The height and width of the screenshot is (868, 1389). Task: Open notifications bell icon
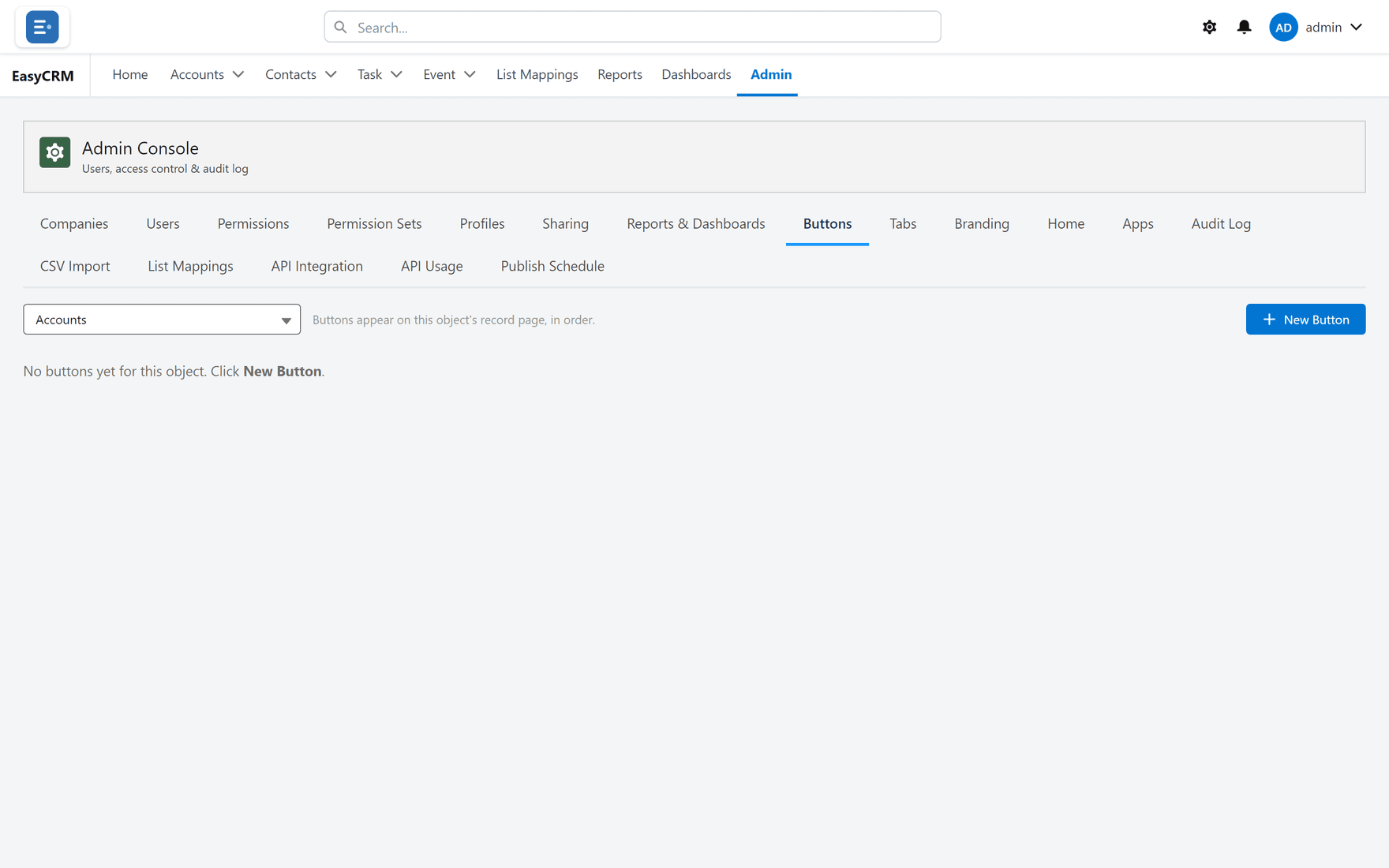[x=1244, y=27]
